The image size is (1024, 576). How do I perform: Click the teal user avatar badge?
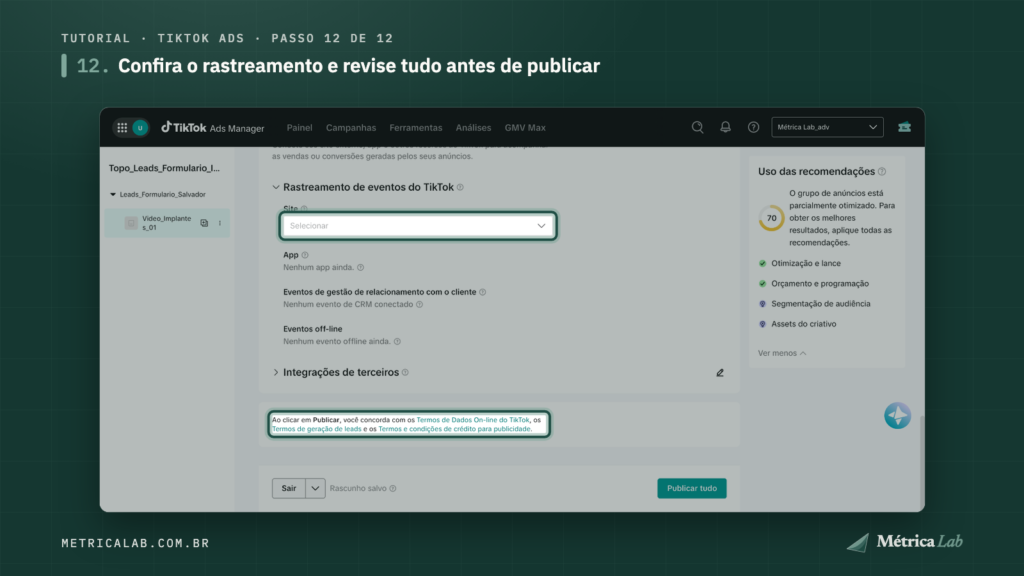[140, 128]
